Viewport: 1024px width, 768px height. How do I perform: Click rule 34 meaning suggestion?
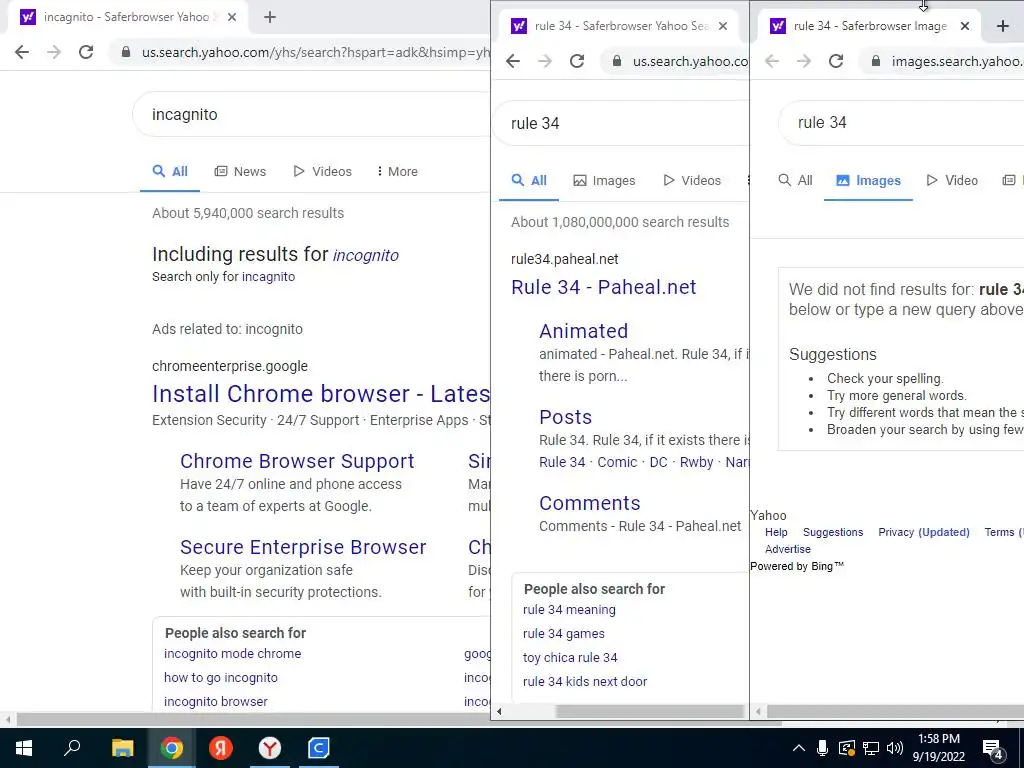(569, 610)
